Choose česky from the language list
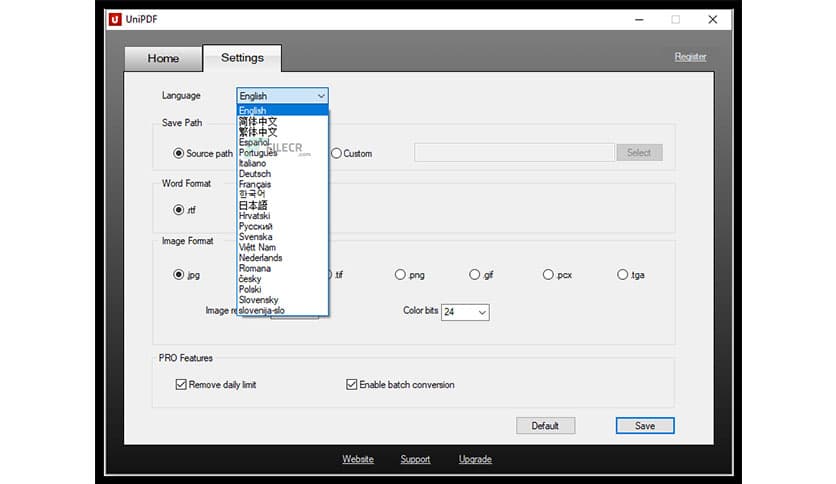This screenshot has width=836, height=484. tap(283, 279)
